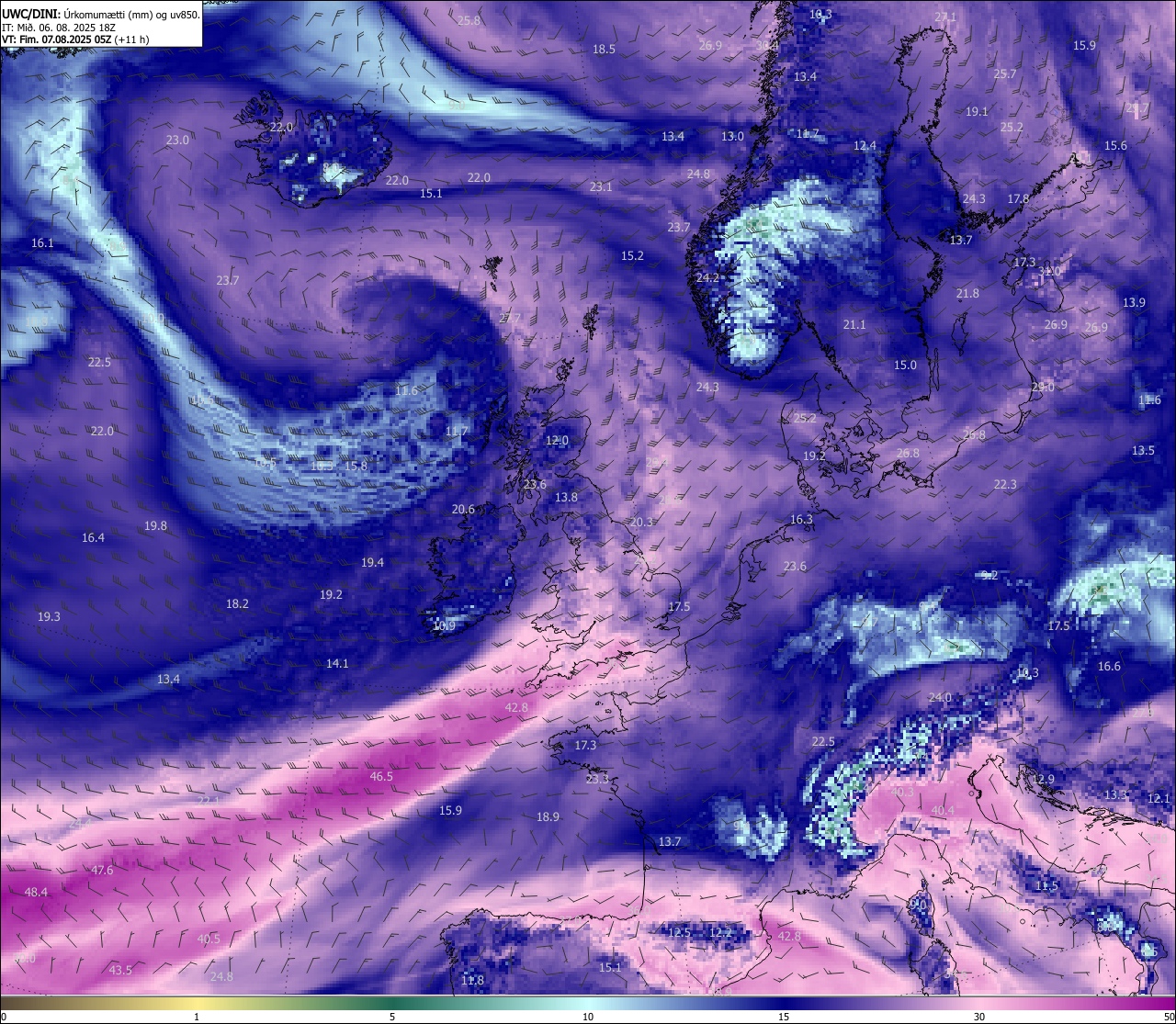This screenshot has height=1024, width=1176.
Task: Click the 40.4 map value
Action: (943, 810)
